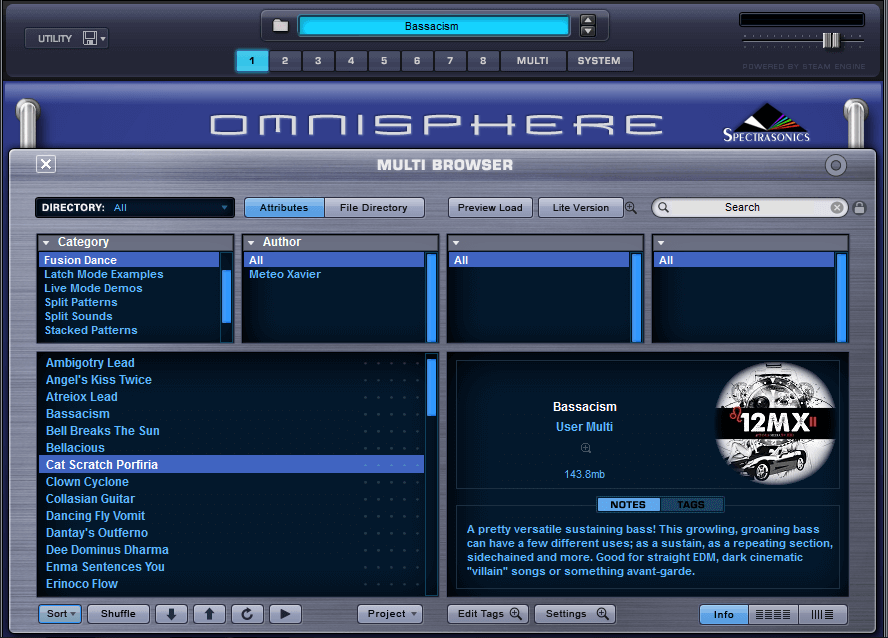888x638 pixels.
Task: Select Stacked Patterns category
Action: coord(129,330)
